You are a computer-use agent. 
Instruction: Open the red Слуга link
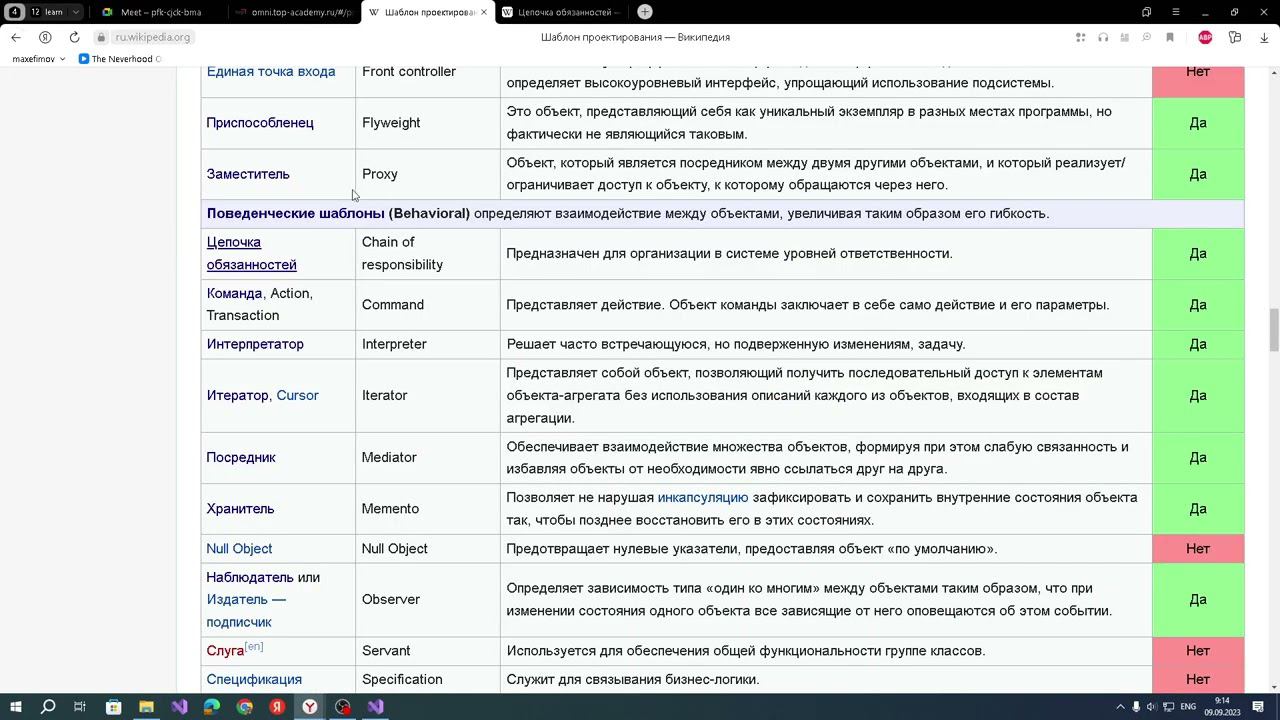(x=225, y=651)
